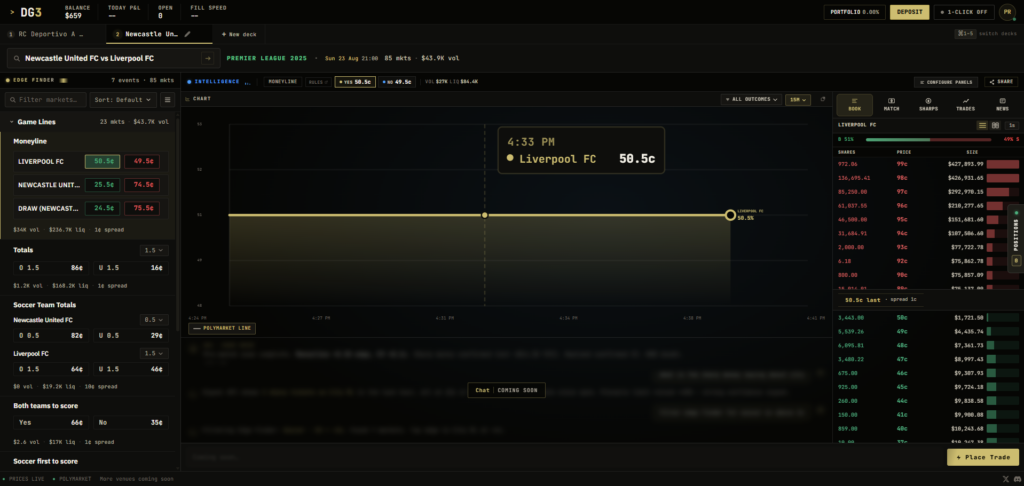Screen dimensions: 1024x486
Task: Select the split order book view icon
Action: pos(995,125)
